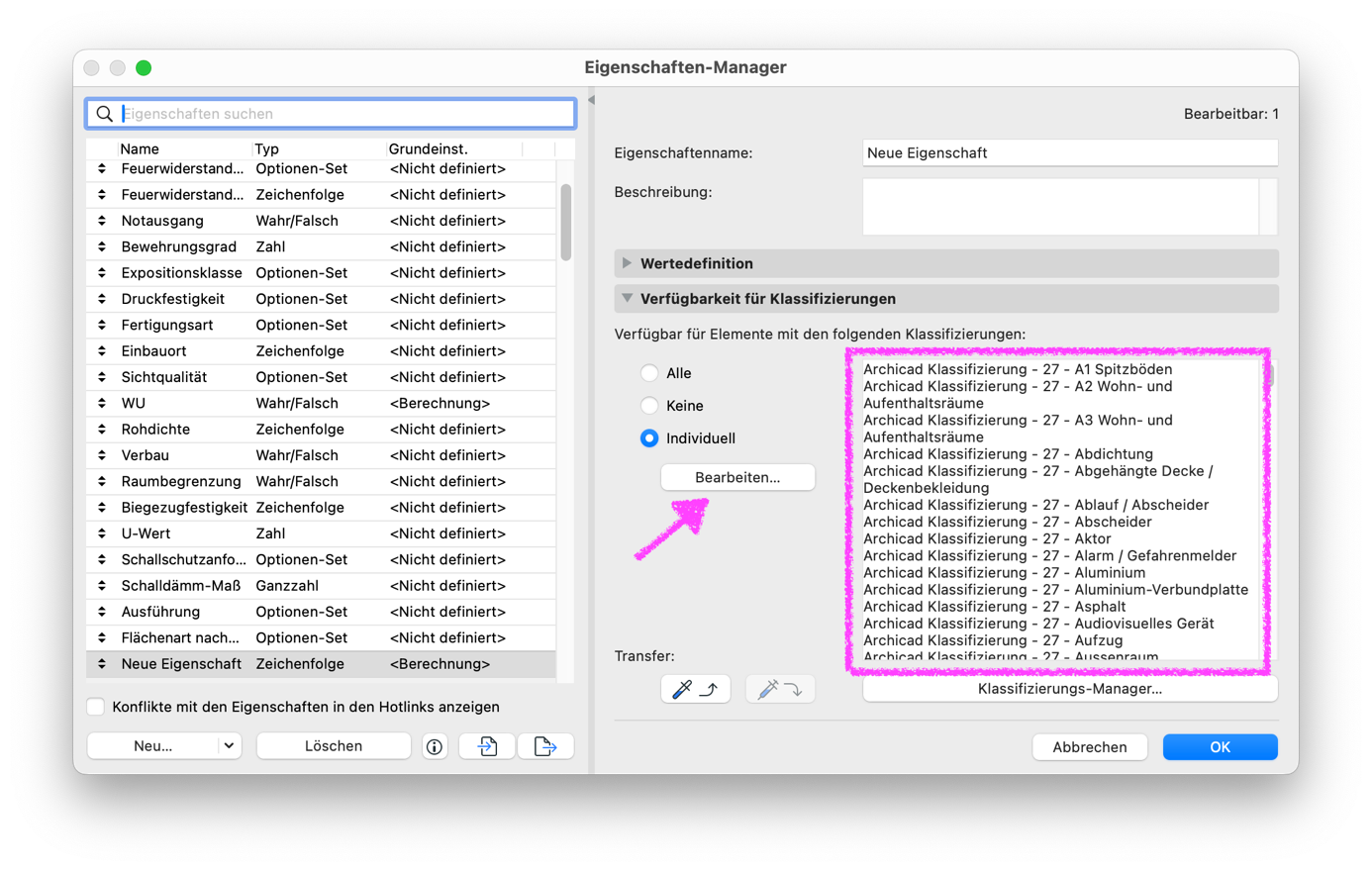Select the Alle radio button
The width and height of the screenshot is (1372, 871).
click(649, 373)
